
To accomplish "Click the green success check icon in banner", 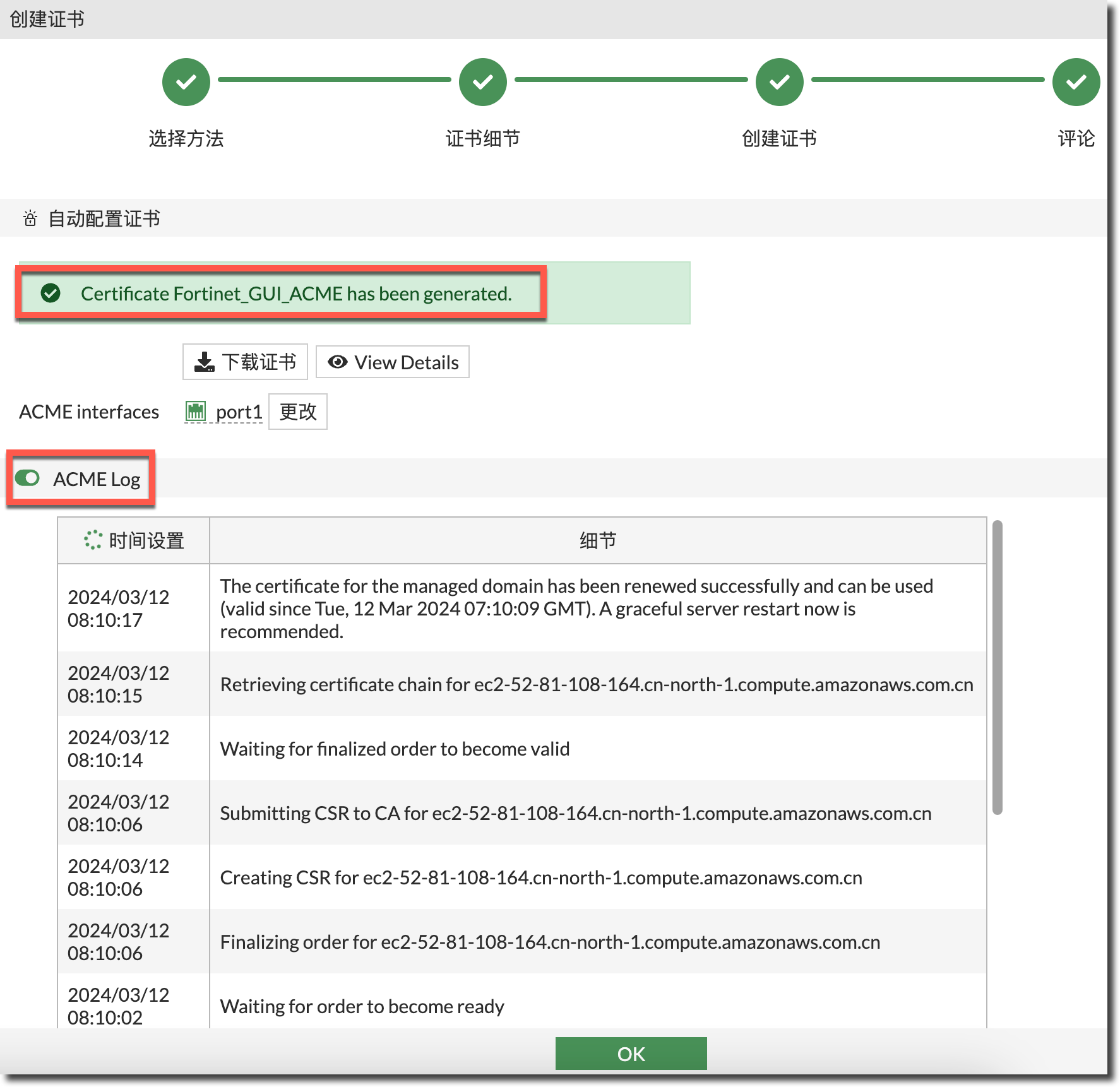I will [51, 293].
